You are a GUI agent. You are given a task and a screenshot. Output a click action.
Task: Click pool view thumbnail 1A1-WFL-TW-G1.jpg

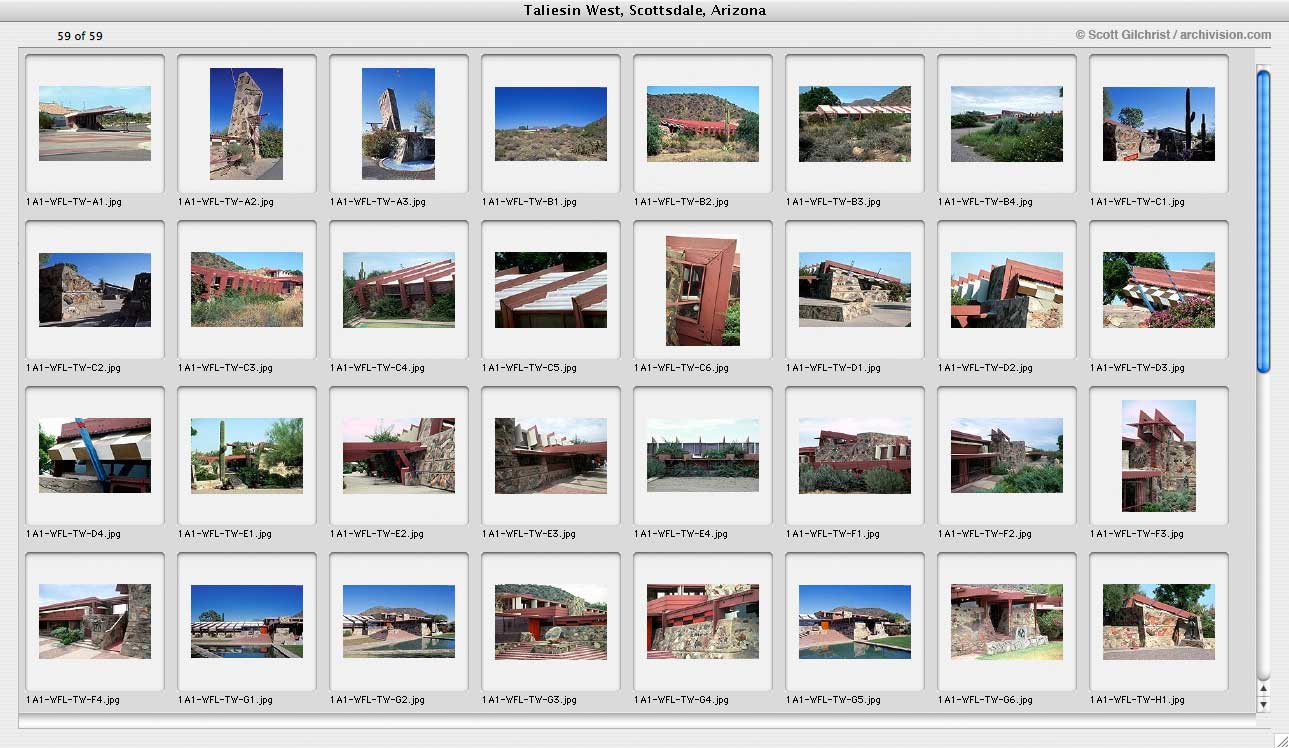[x=247, y=621]
